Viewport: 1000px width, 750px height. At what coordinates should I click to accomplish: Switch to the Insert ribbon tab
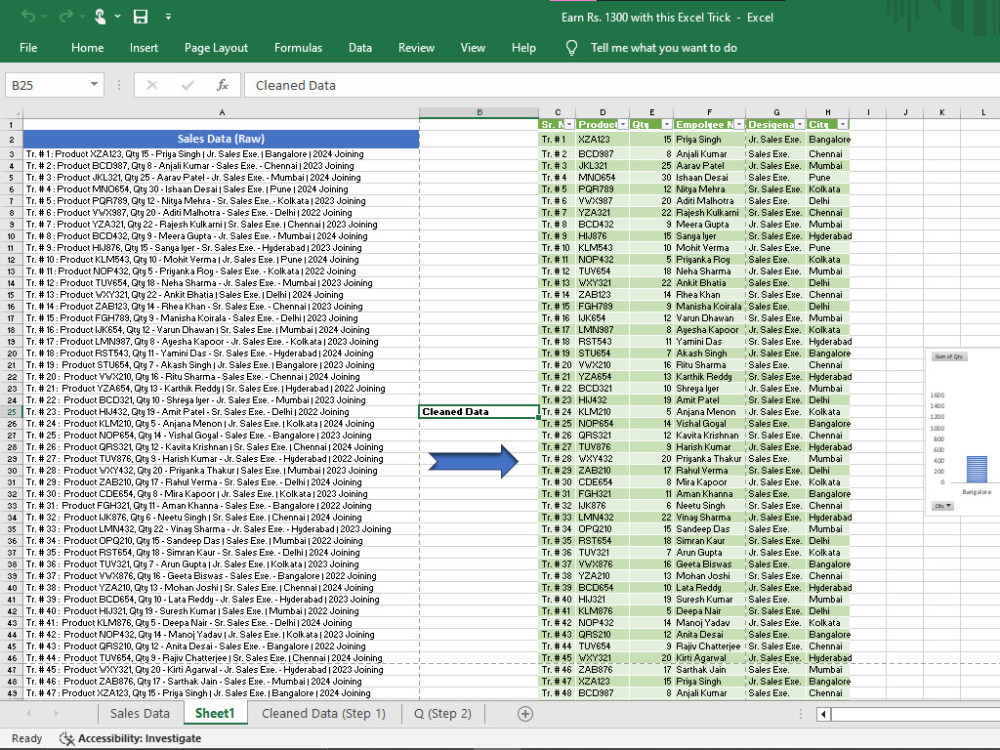pos(143,48)
